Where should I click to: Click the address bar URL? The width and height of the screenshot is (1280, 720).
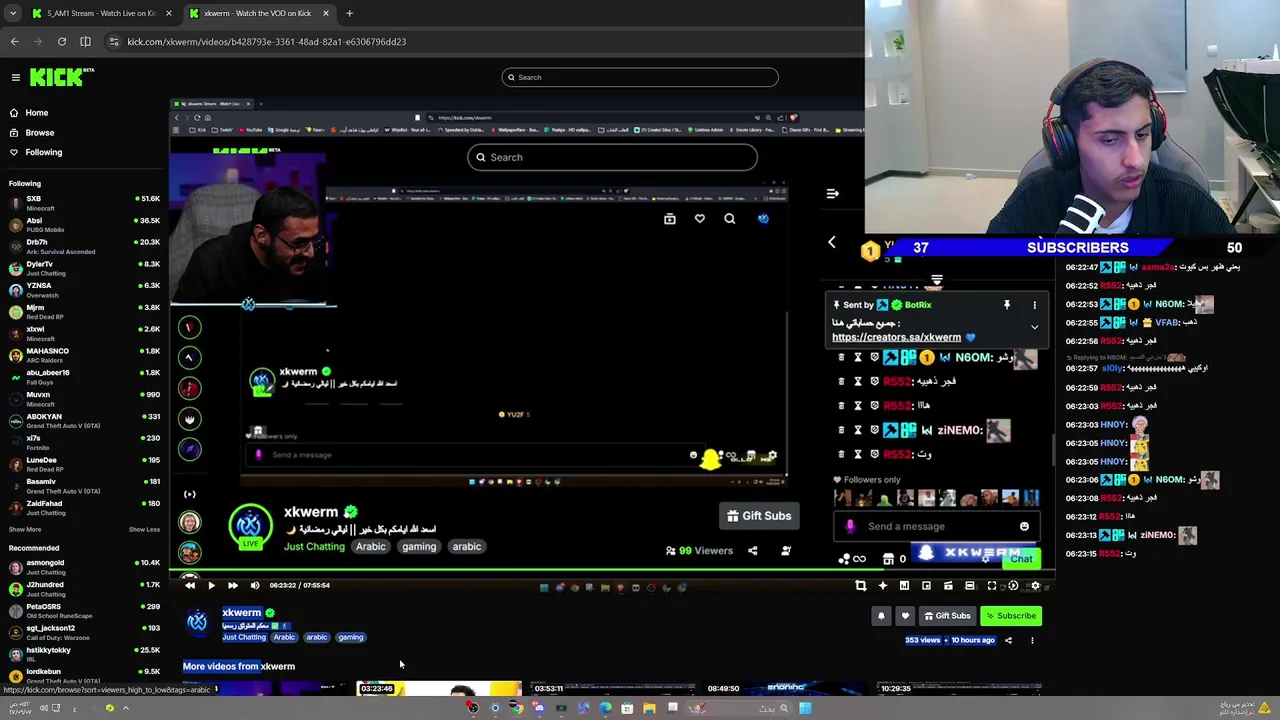266,42
